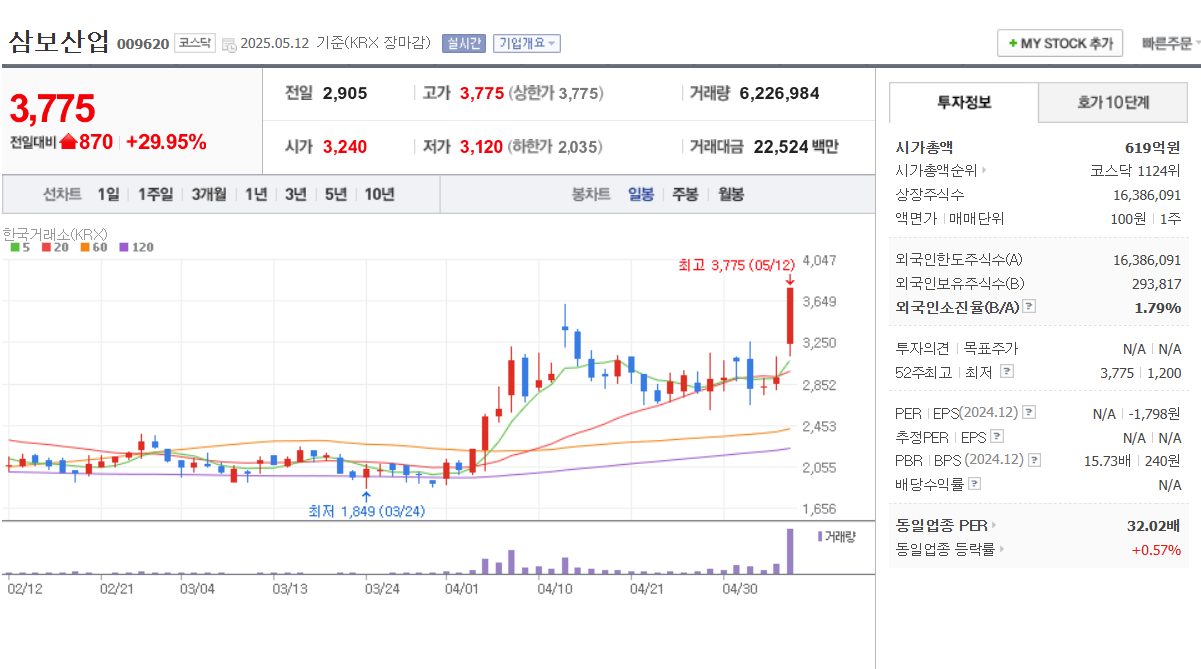Switch to the 호가 10단계 tab
This screenshot has height=669, width=1201.
tap(1112, 102)
